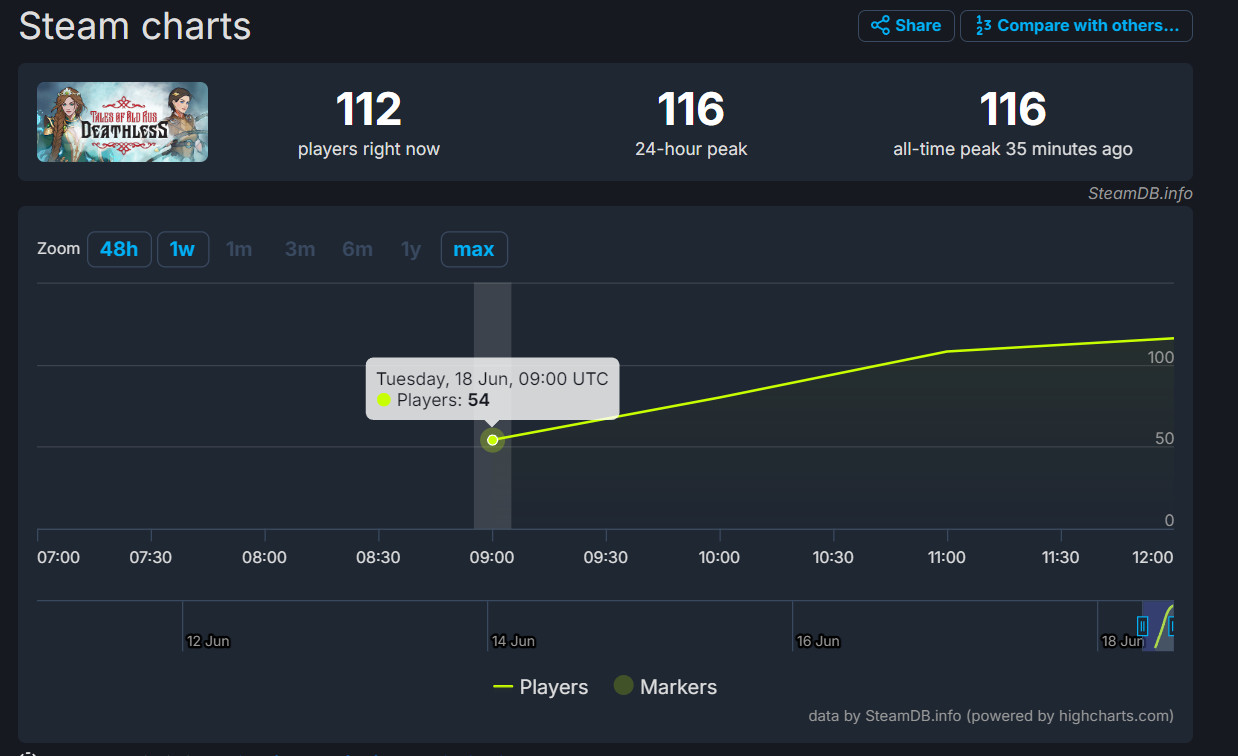Click the navigator timeline near 14 Jun

(x=513, y=627)
